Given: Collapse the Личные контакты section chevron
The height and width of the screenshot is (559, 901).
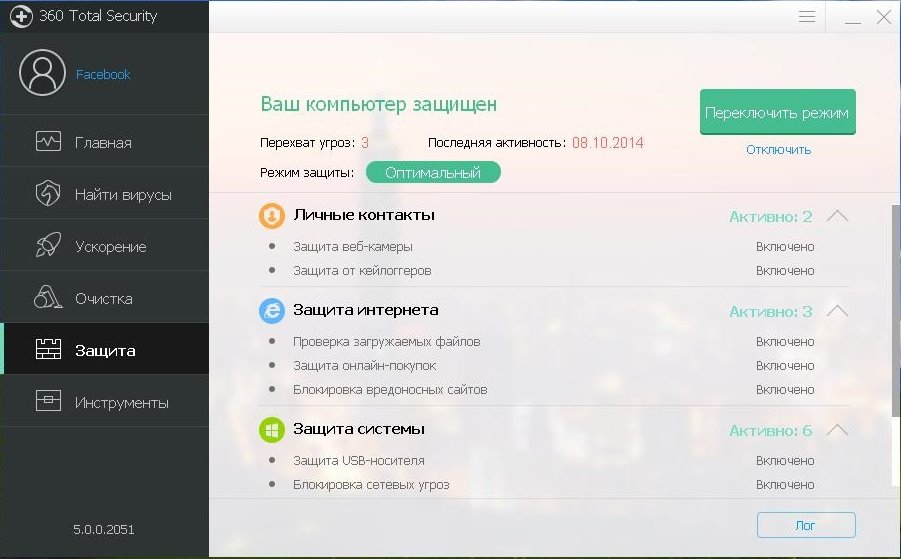Looking at the screenshot, I should click(837, 216).
